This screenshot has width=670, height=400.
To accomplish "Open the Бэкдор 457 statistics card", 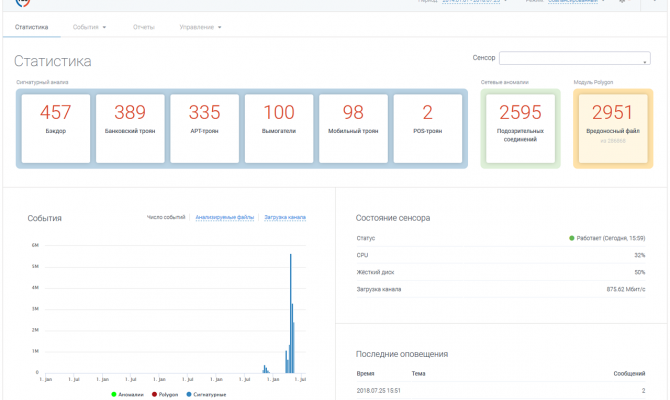I will [x=56, y=128].
